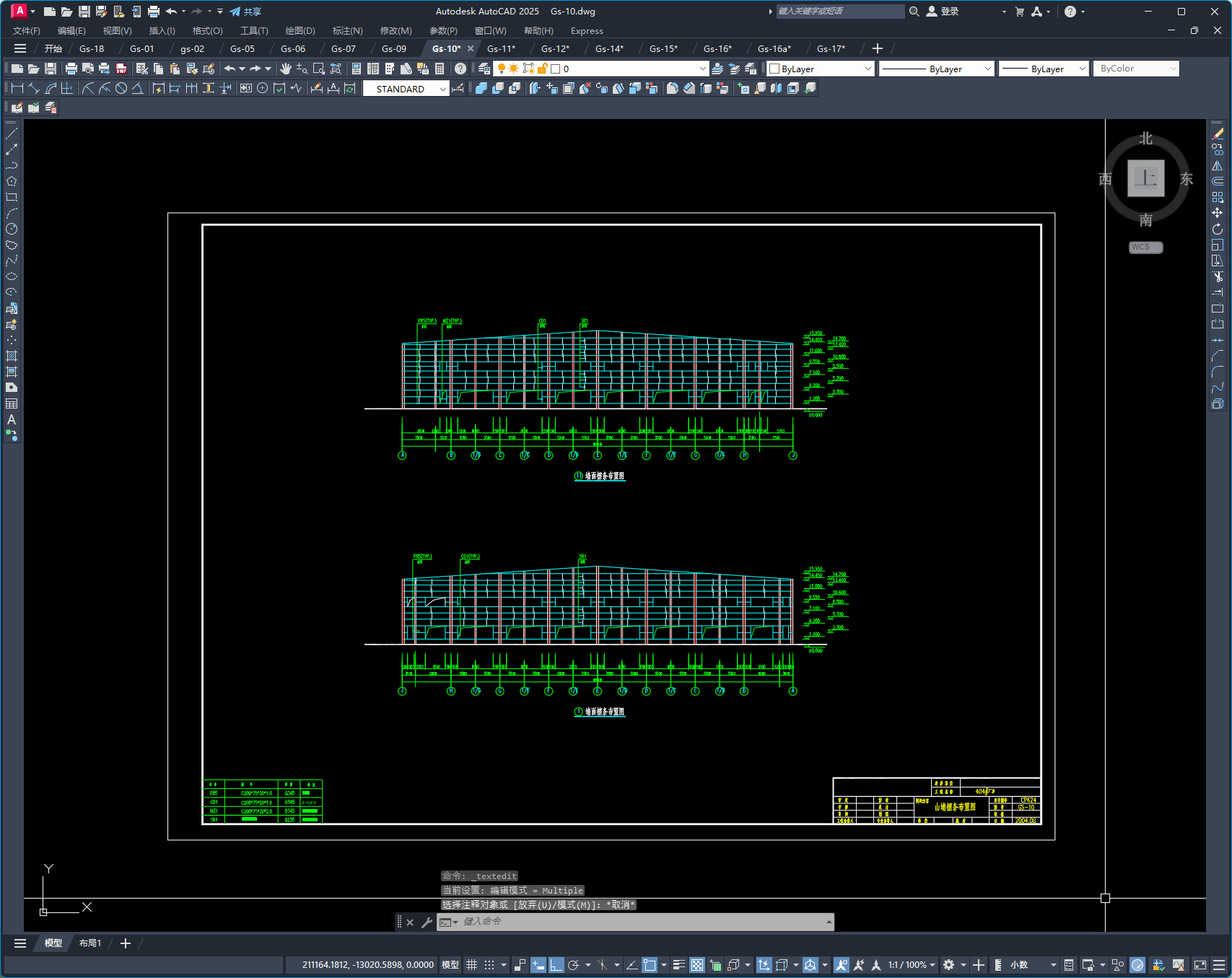This screenshot has width=1232, height=978.
Task: Close the Gs-10* drawing tab
Action: [471, 48]
